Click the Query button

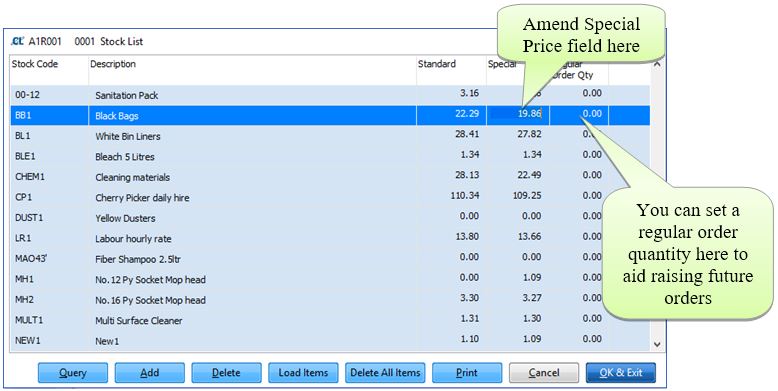[73, 373]
